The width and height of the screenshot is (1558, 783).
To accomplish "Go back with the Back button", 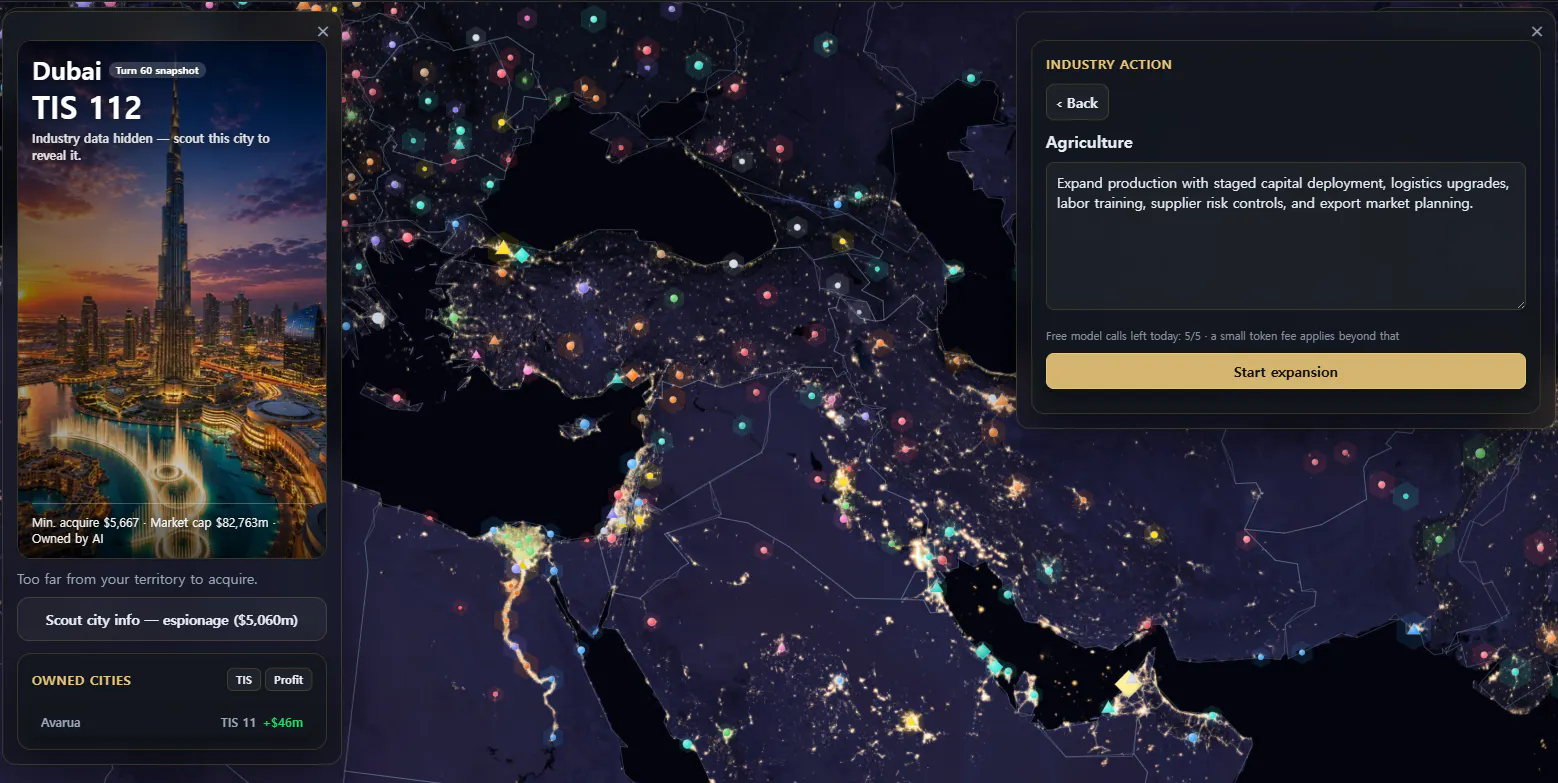I will click(x=1077, y=103).
